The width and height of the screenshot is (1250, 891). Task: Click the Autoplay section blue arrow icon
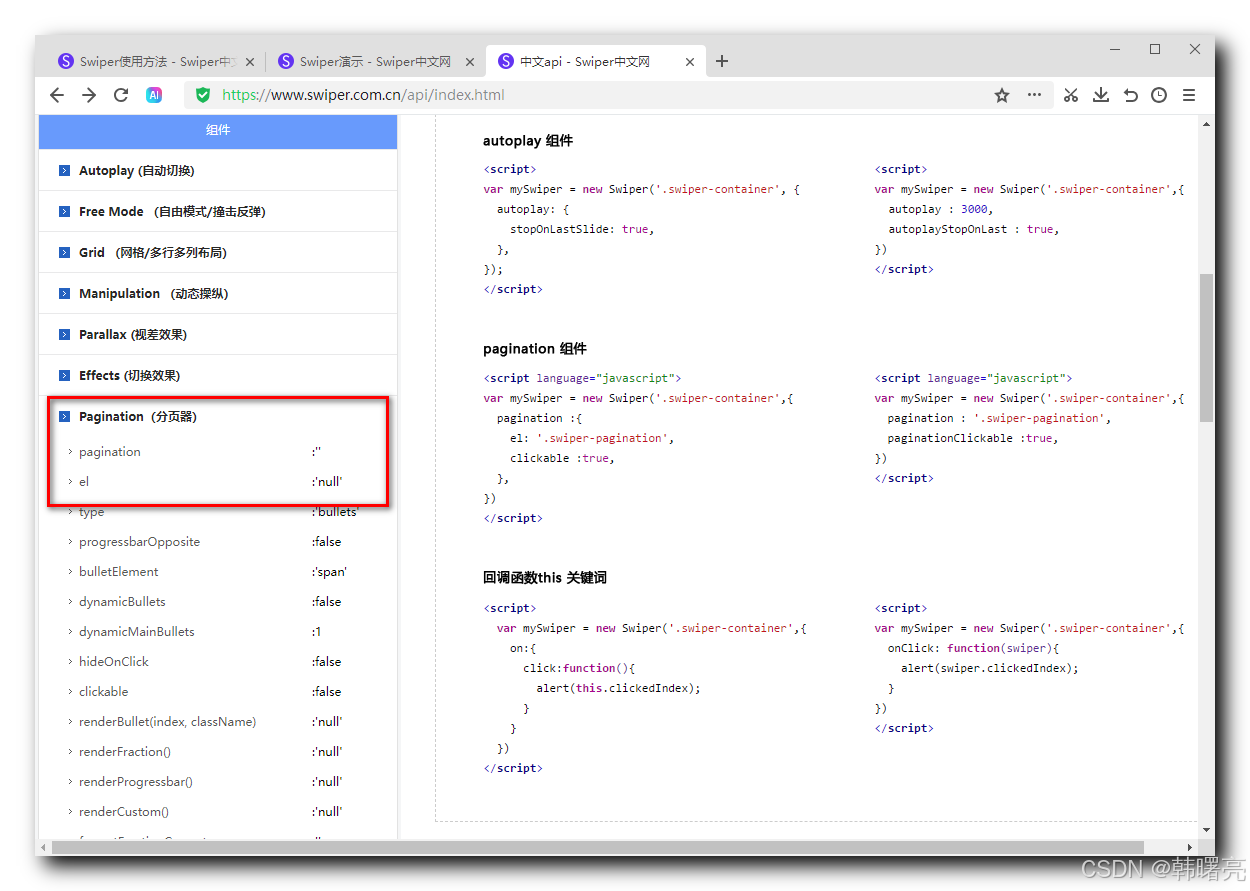pos(64,171)
